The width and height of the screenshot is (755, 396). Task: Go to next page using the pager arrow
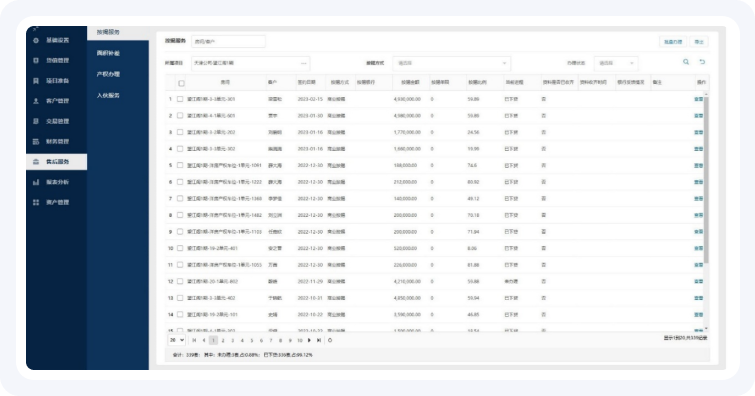tap(309, 340)
